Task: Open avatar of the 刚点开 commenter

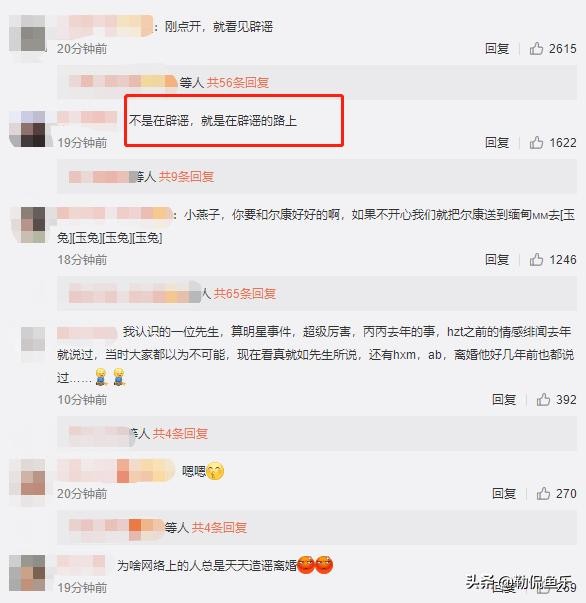Action: [x=27, y=33]
